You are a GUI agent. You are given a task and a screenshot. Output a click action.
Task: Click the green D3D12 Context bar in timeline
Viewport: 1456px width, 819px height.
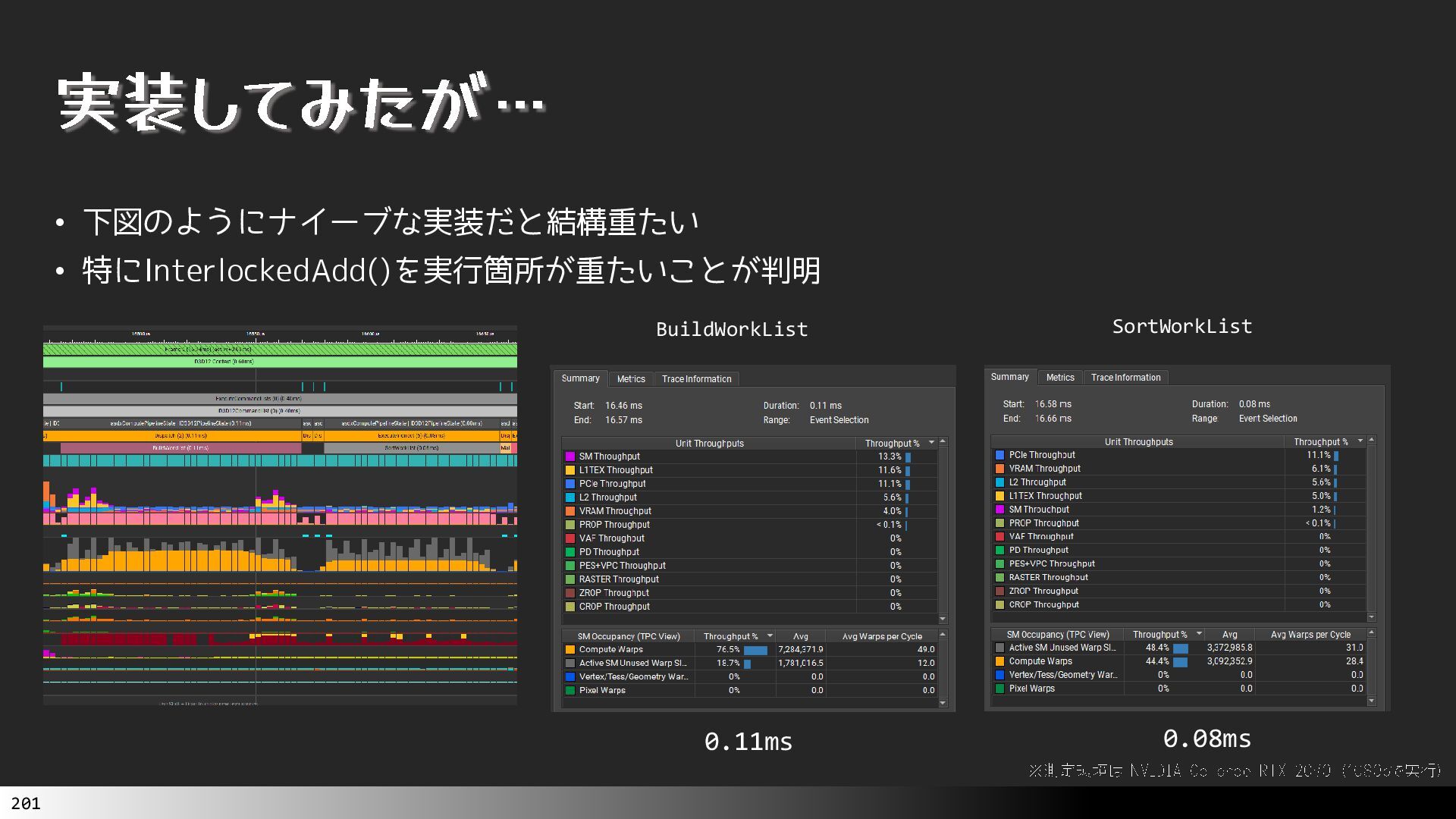[x=280, y=362]
